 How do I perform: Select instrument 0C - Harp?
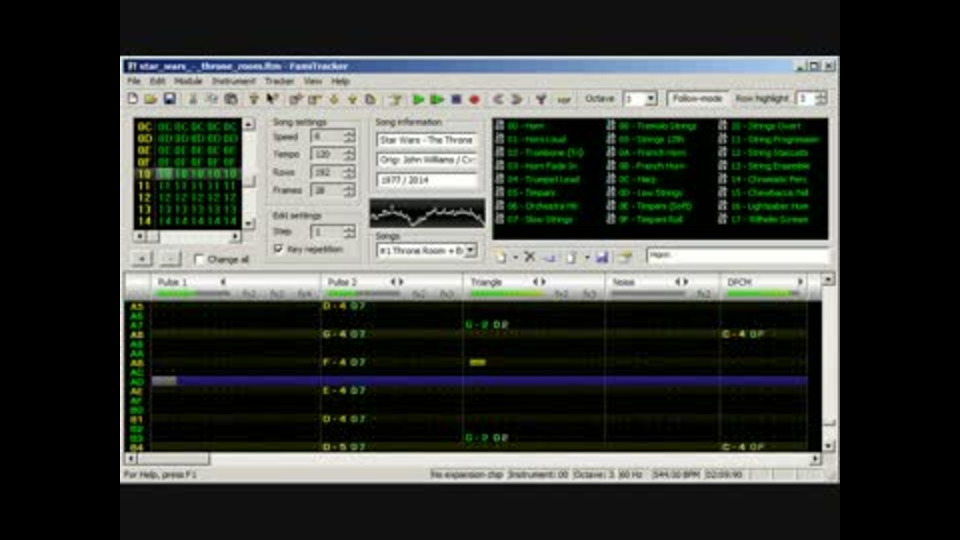point(632,179)
